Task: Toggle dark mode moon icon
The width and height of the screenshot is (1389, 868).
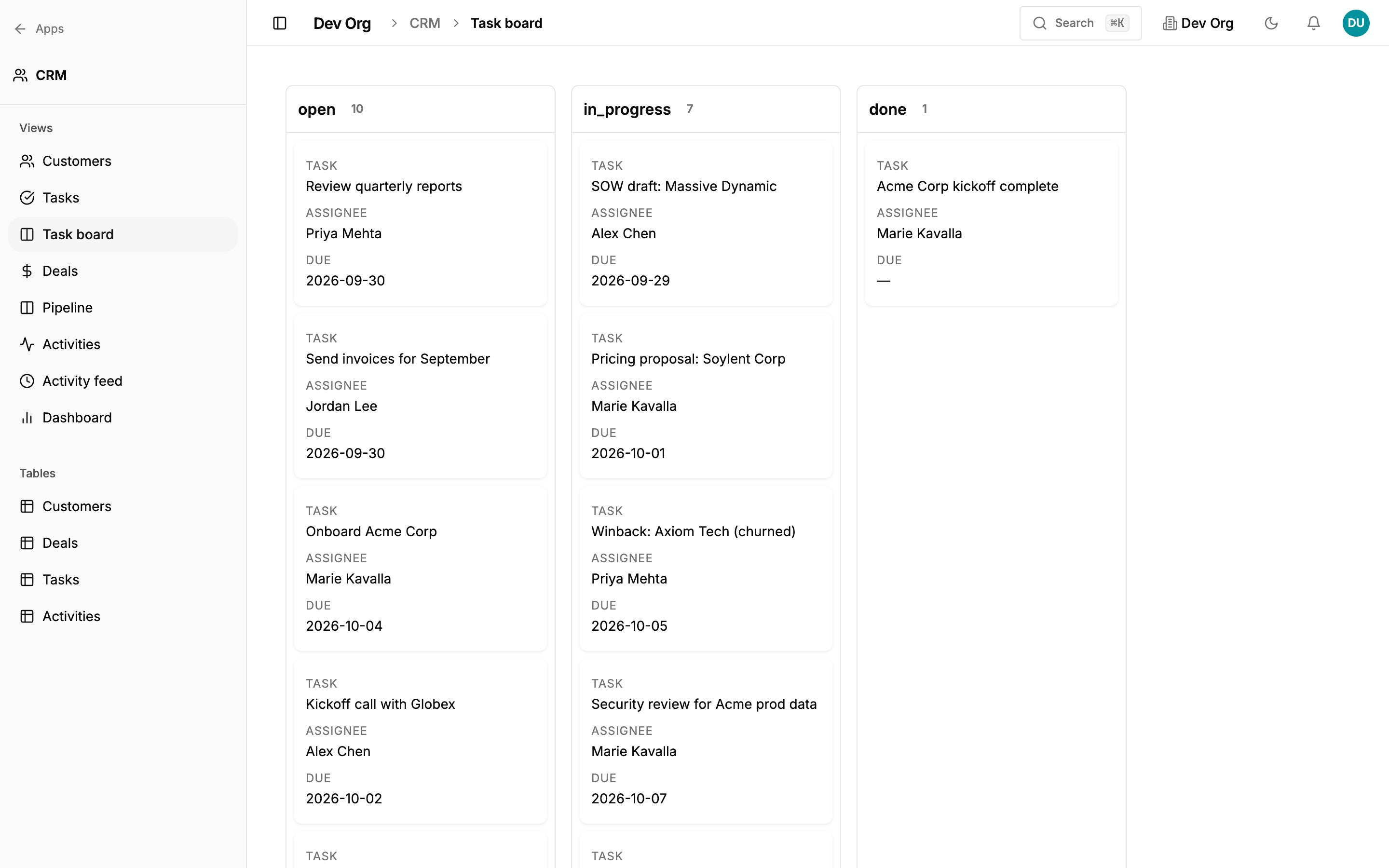Action: pyautogui.click(x=1271, y=23)
